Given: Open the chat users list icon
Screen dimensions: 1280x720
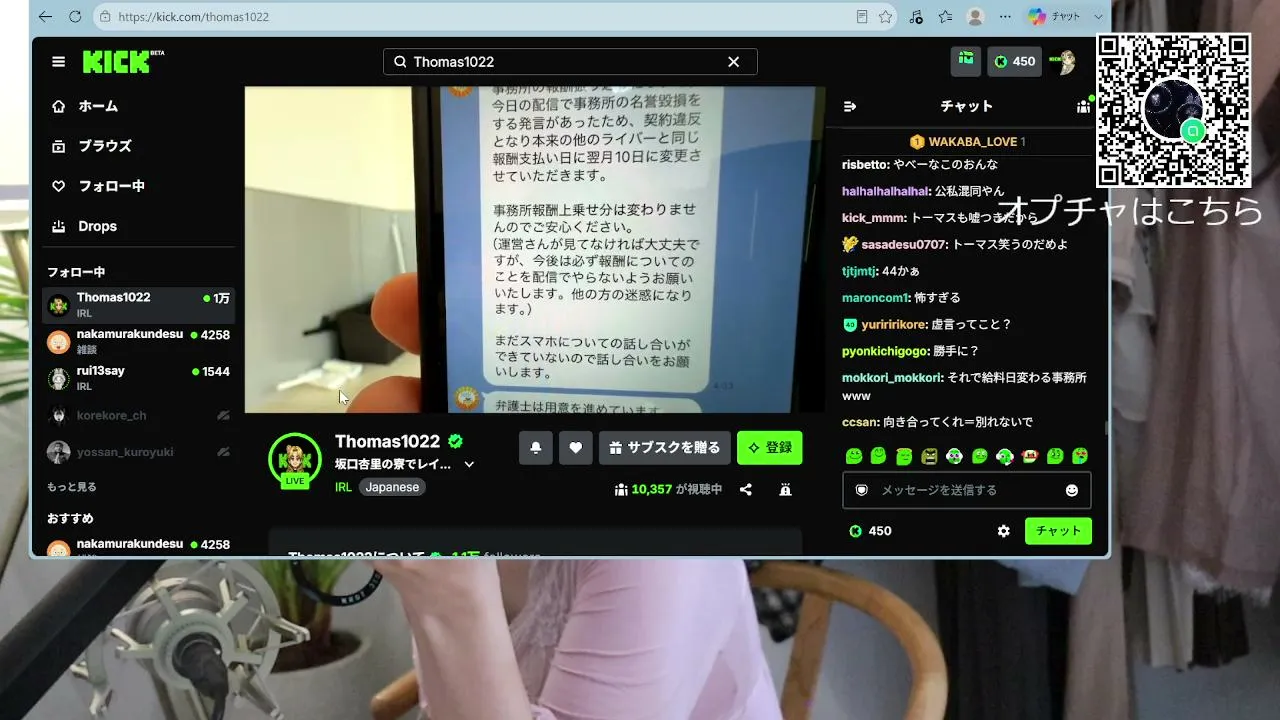Looking at the screenshot, I should tap(1083, 106).
